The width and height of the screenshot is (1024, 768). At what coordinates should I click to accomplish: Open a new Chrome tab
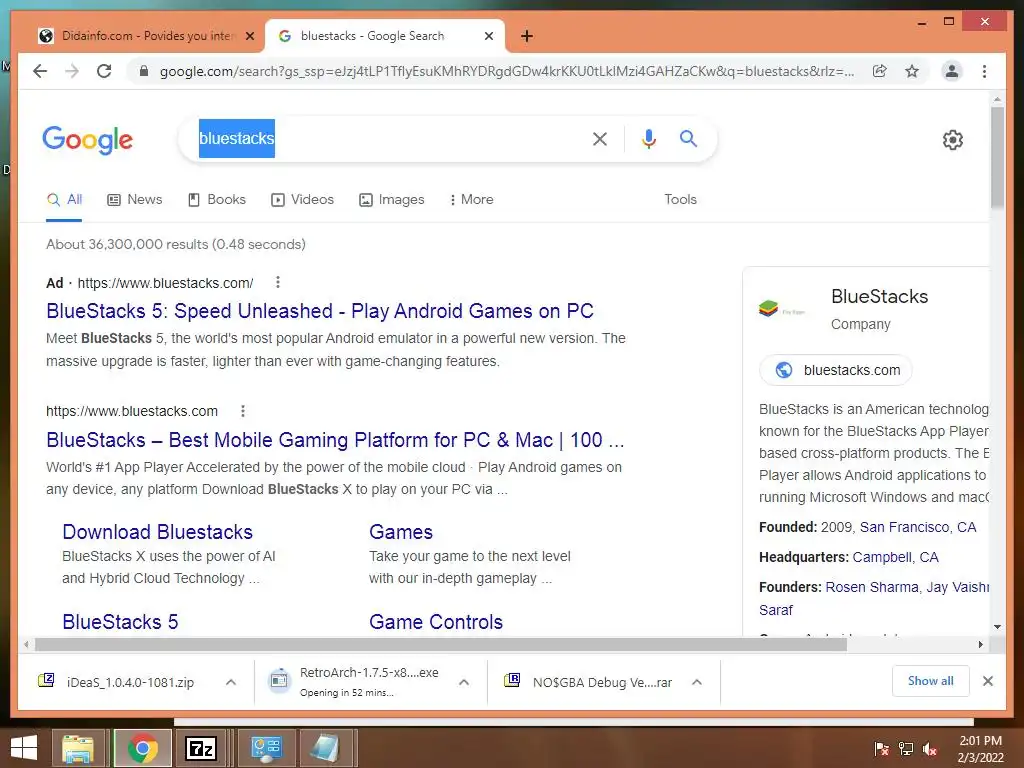[527, 36]
